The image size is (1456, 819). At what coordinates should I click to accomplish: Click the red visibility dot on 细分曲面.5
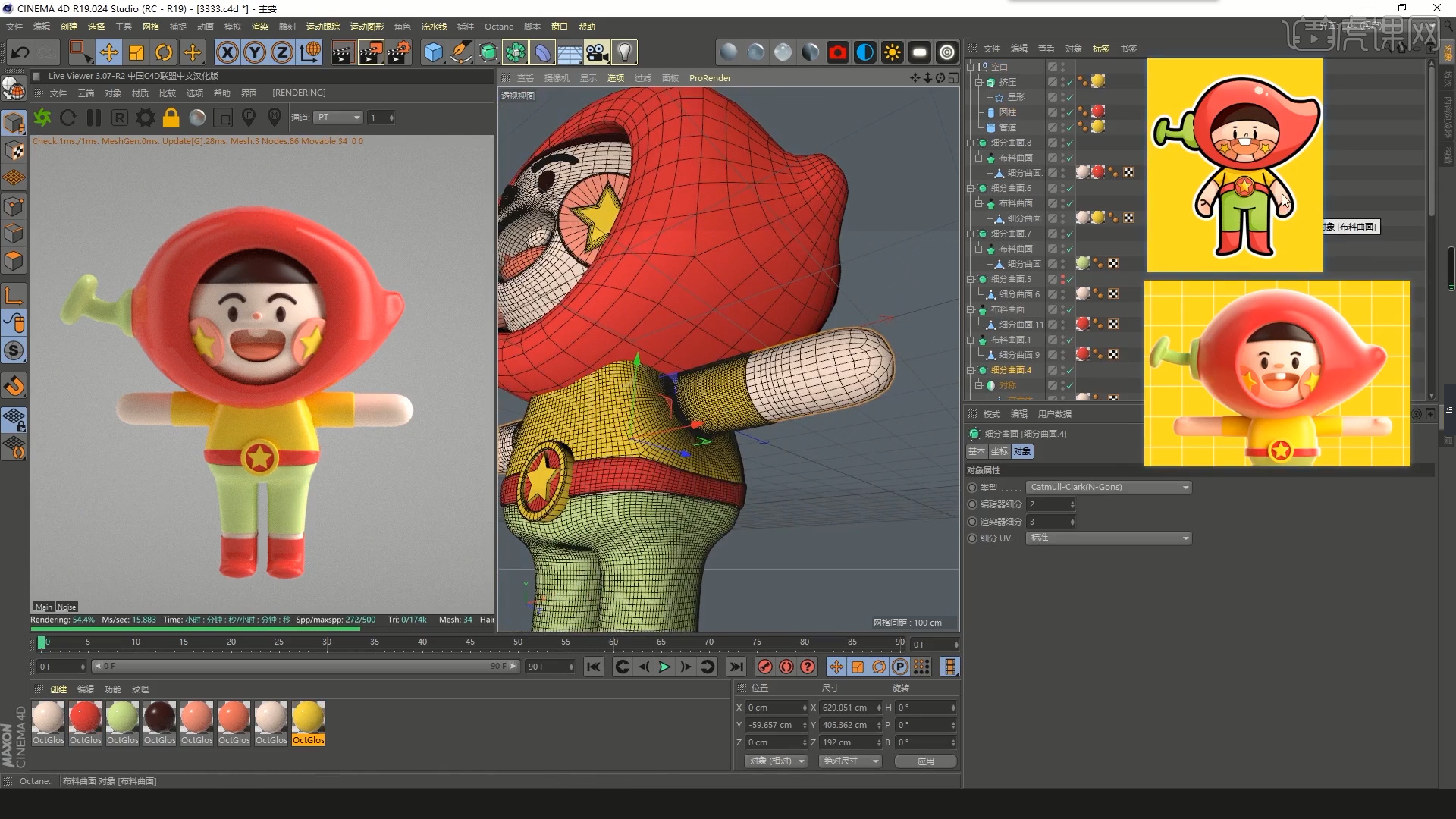(x=1063, y=276)
